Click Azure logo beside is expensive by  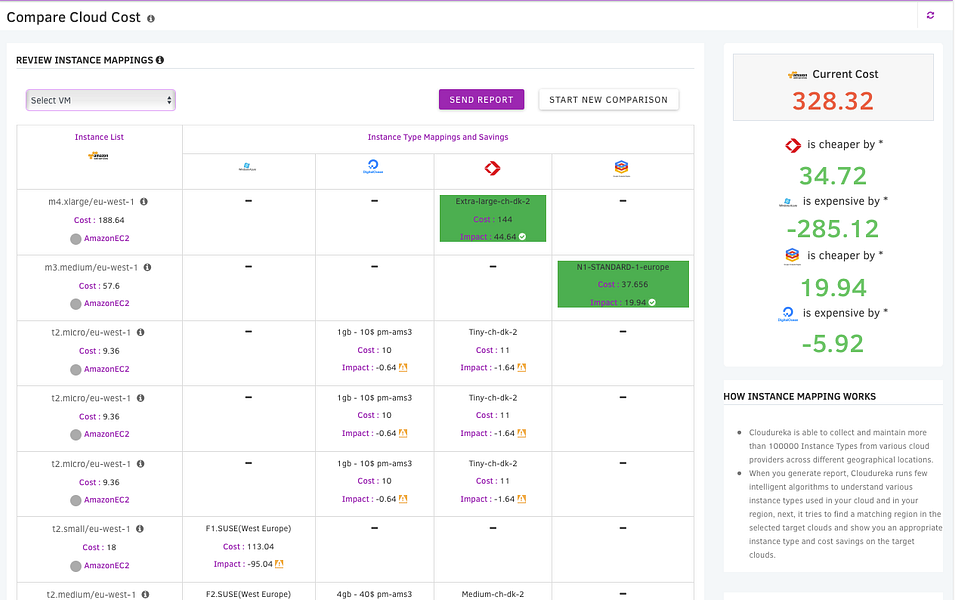coord(788,202)
